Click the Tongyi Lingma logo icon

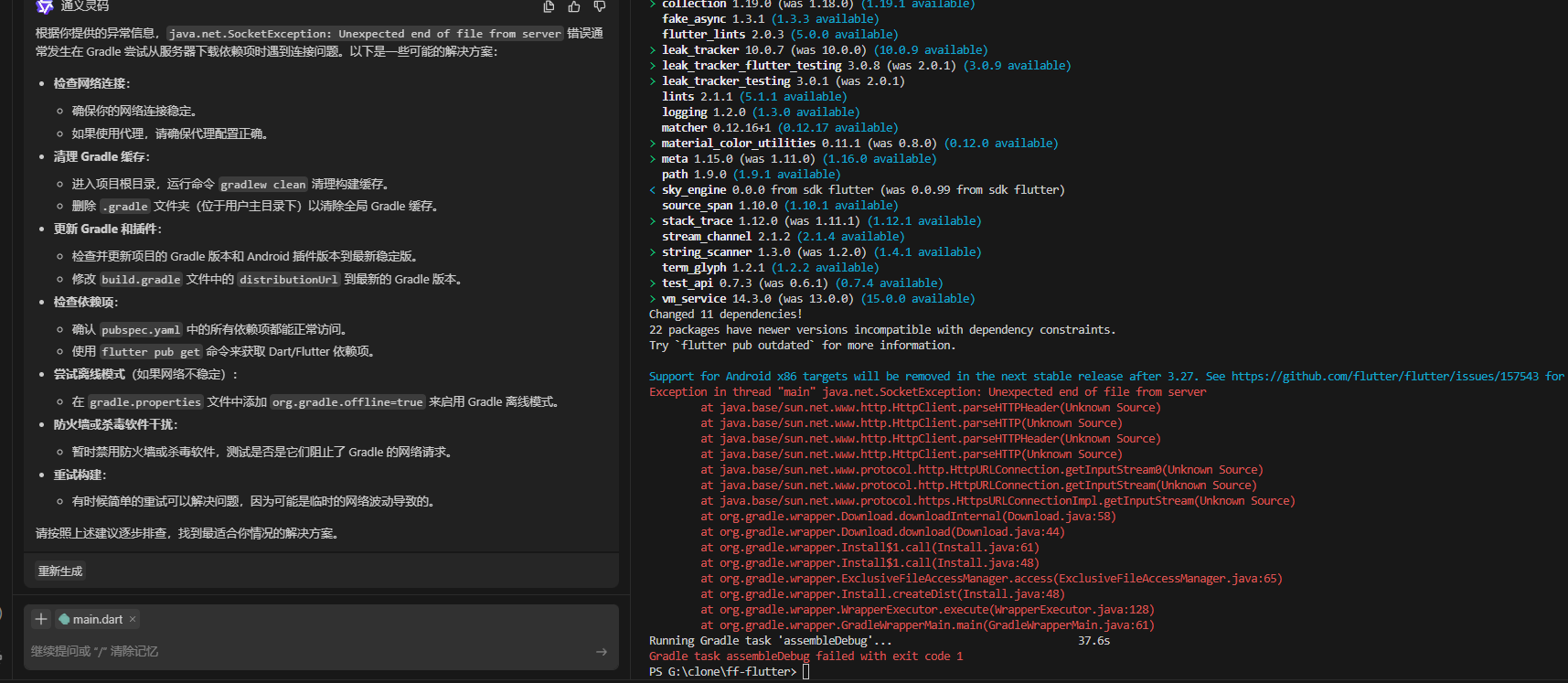tap(45, 5)
